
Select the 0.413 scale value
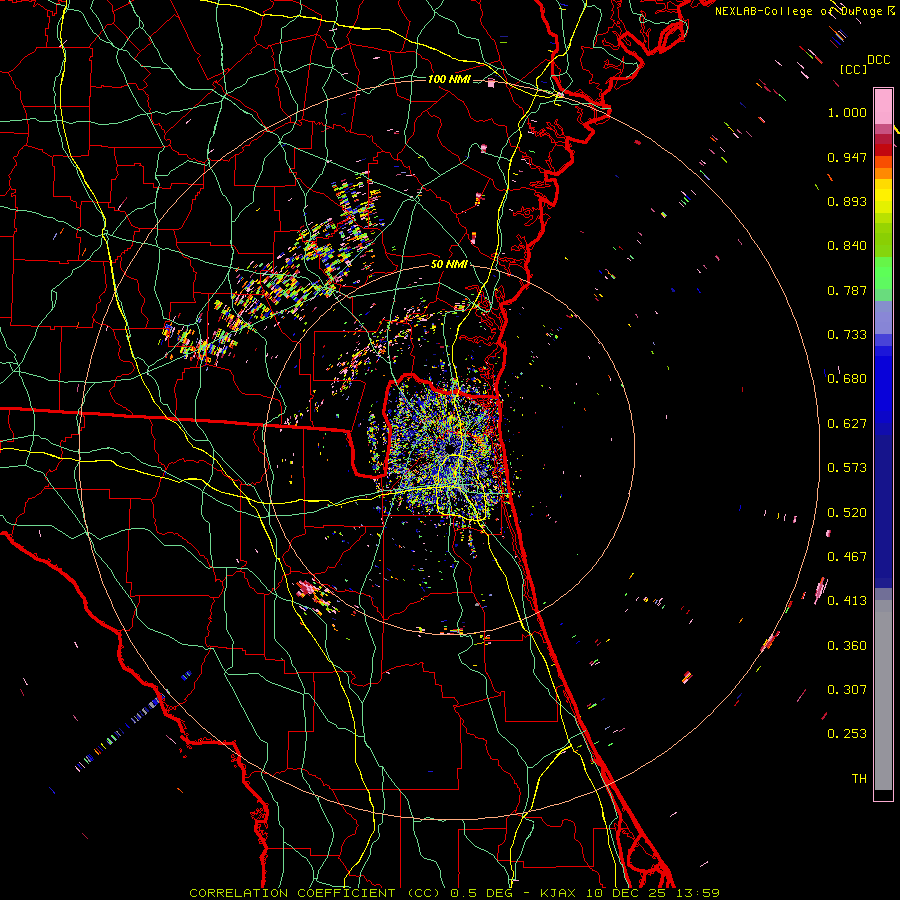tap(847, 601)
